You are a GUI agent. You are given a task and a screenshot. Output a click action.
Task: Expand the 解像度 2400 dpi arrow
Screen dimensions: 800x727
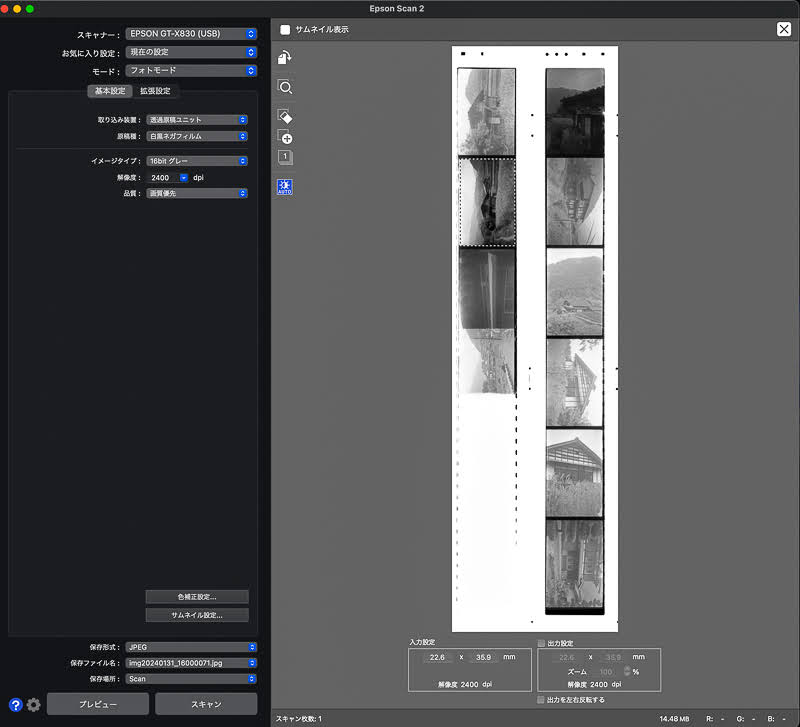pyautogui.click(x=184, y=178)
